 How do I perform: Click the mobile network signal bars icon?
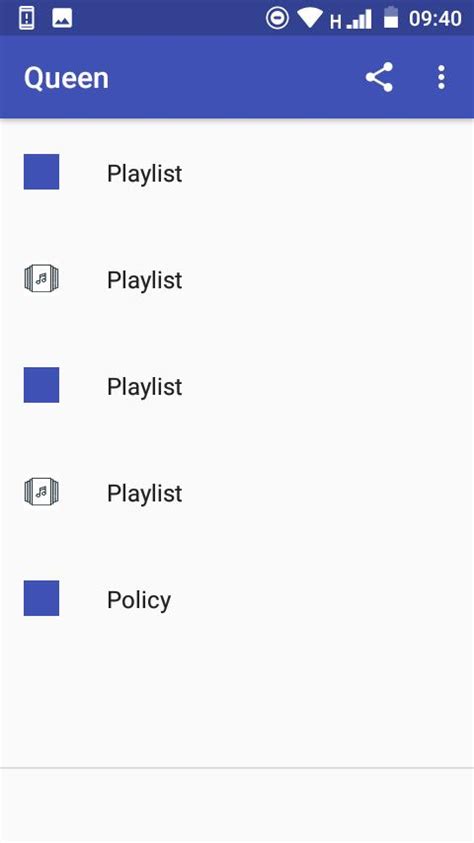pyautogui.click(x=359, y=19)
